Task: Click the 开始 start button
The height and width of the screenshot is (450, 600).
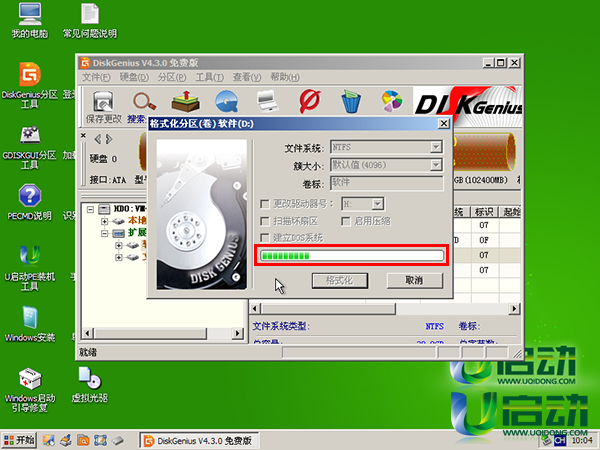Action: pyautogui.click(x=19, y=440)
